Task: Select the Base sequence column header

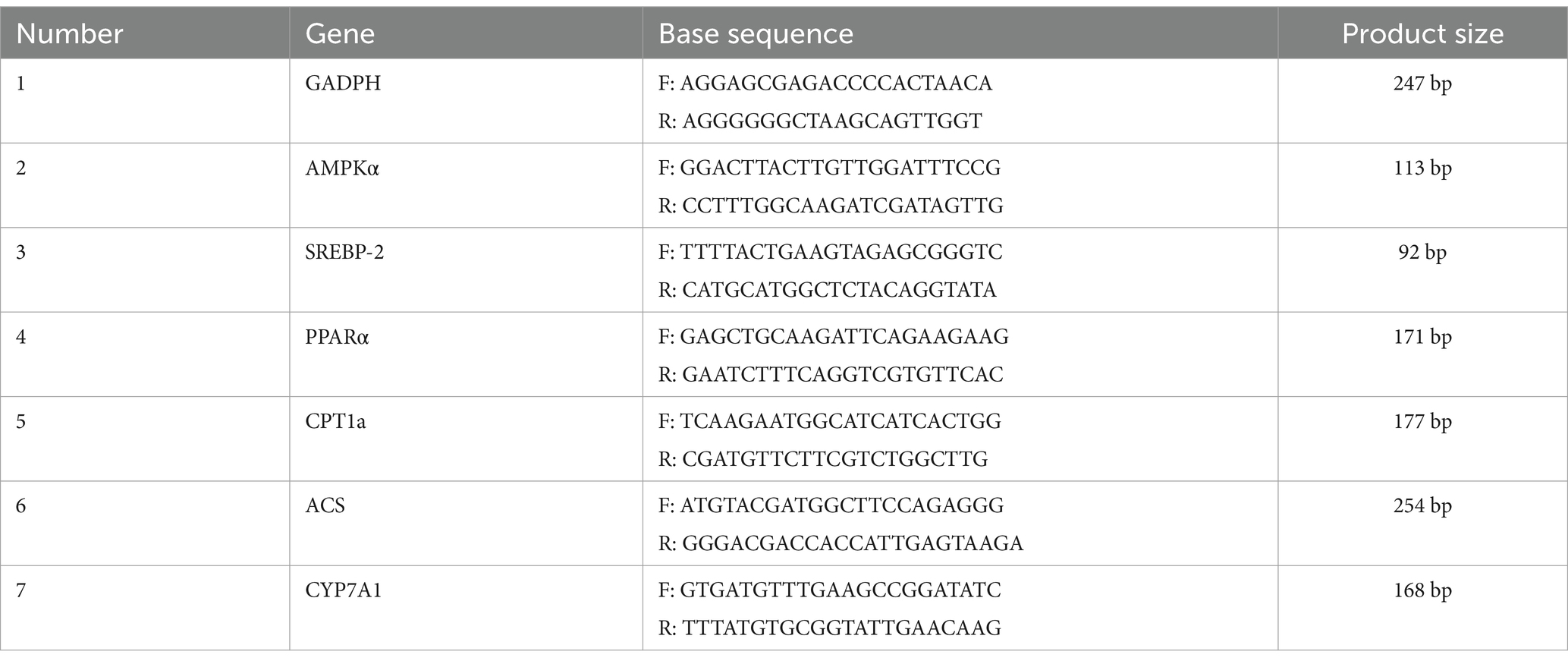Action: 756,34
